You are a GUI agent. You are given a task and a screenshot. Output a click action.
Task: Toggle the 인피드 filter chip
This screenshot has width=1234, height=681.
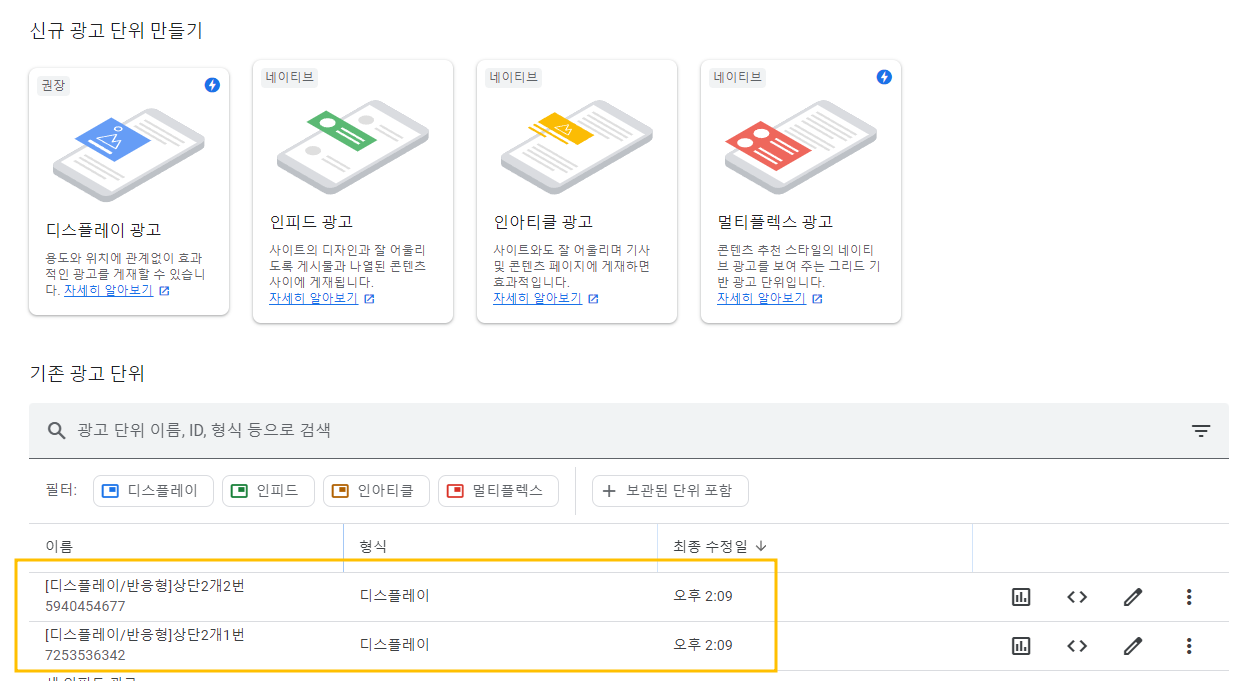coord(268,490)
